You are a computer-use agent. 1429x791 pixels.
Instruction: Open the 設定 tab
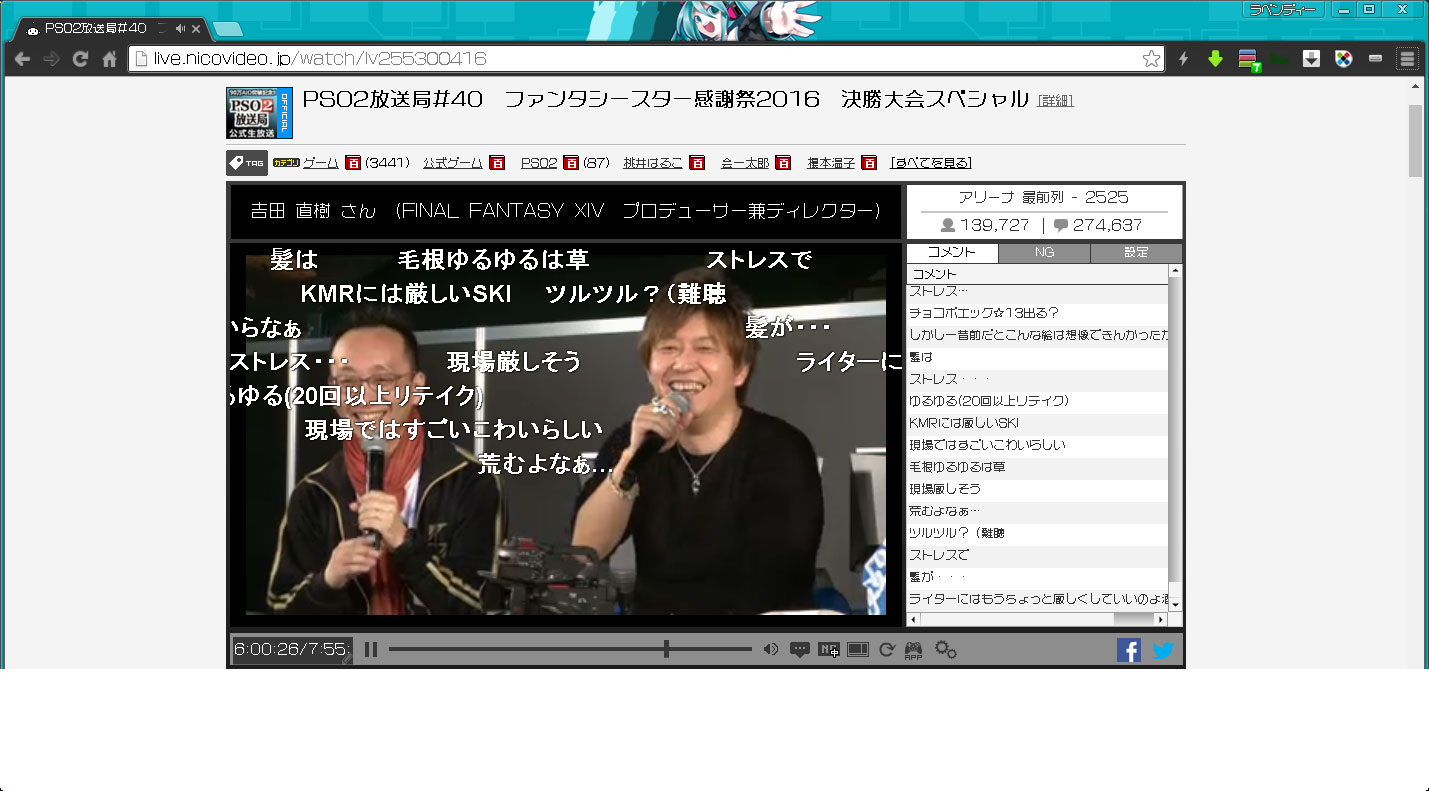click(x=1136, y=253)
